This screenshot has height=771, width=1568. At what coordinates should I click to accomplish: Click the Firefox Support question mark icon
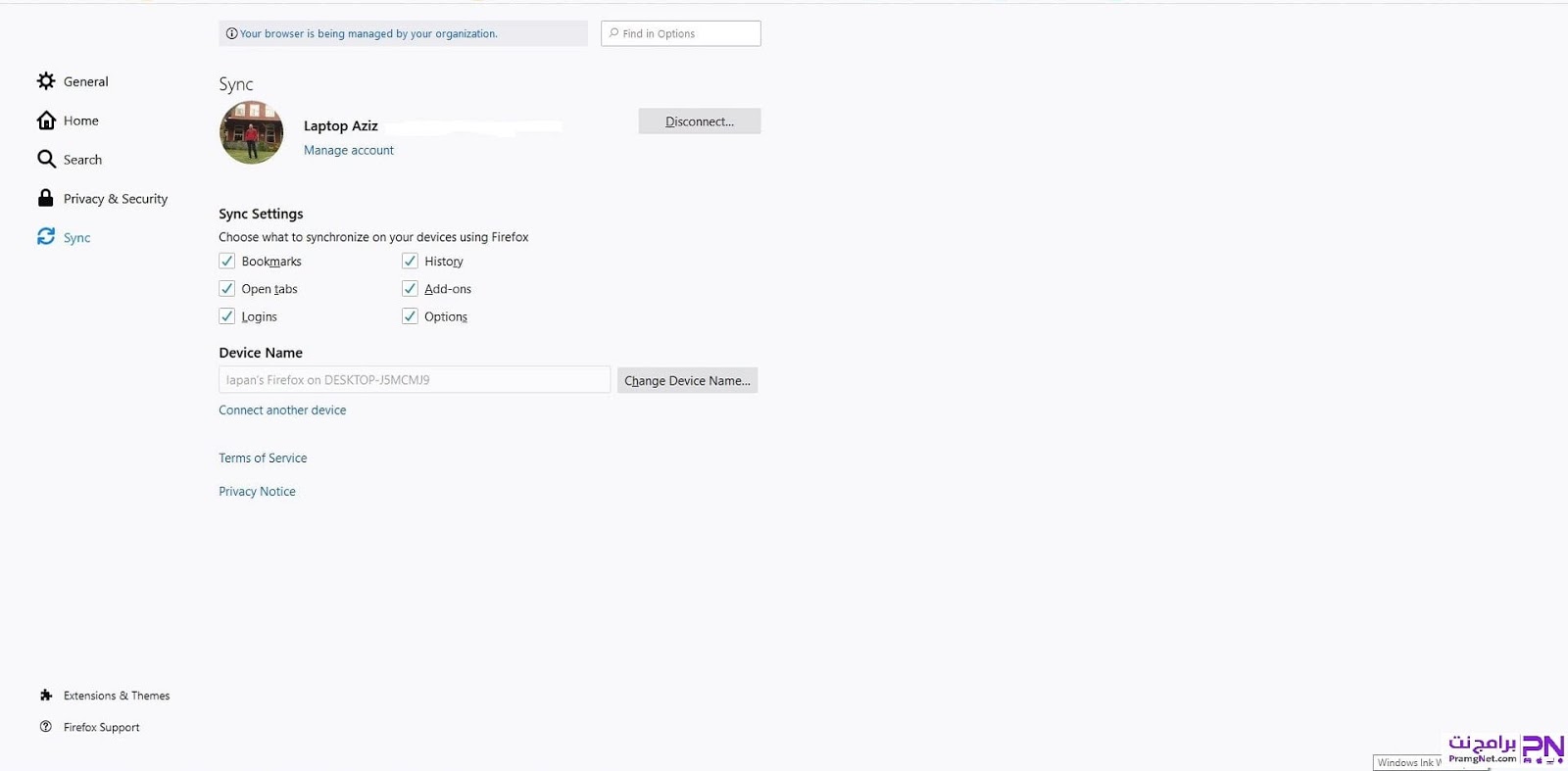(46, 727)
